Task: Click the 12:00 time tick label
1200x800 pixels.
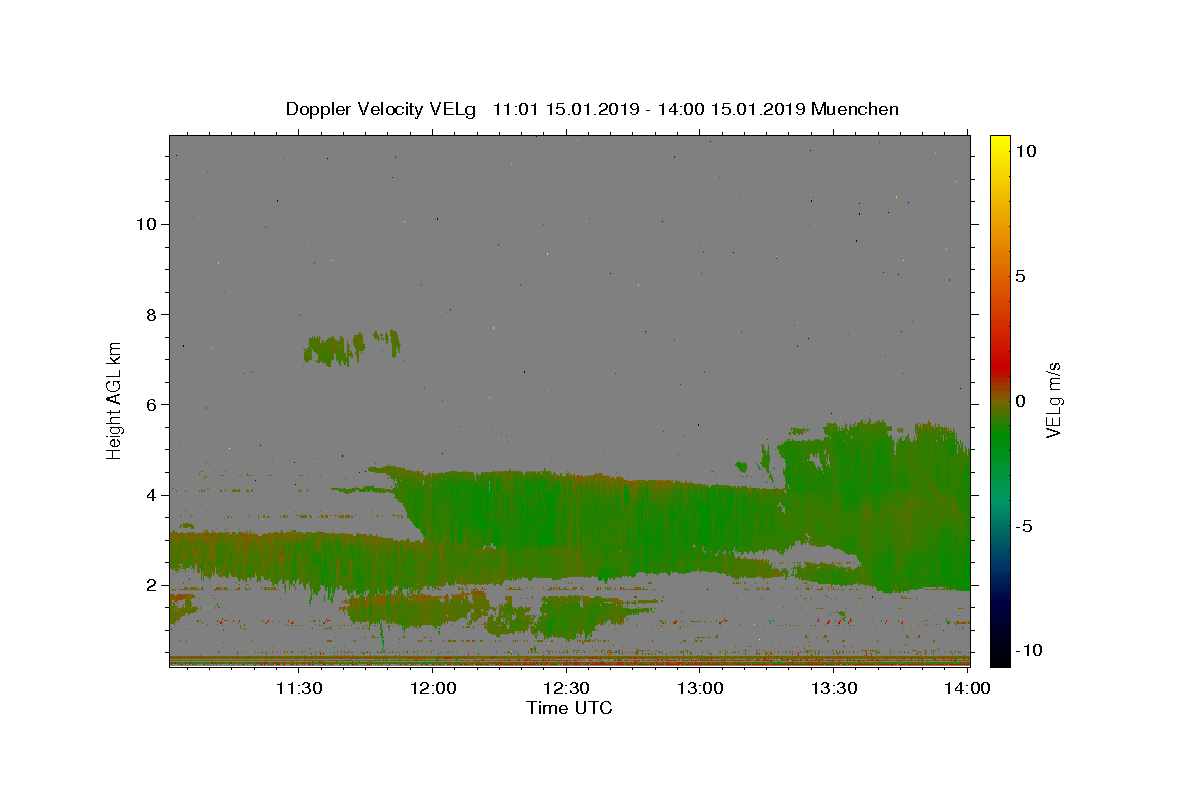Action: pyautogui.click(x=433, y=688)
